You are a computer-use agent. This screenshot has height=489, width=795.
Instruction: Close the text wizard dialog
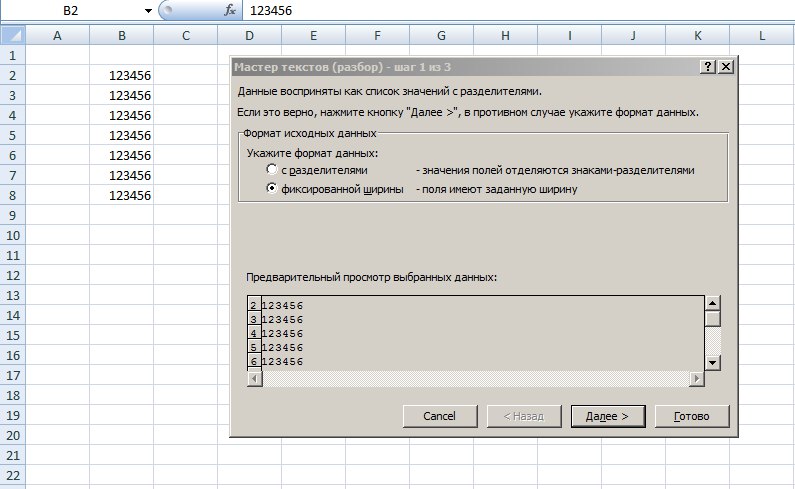[x=726, y=66]
